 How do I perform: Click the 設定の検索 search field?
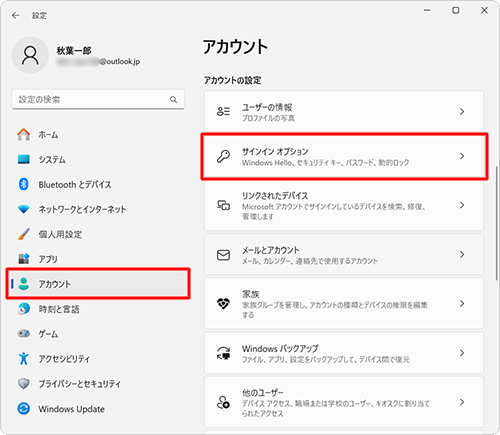(x=98, y=99)
